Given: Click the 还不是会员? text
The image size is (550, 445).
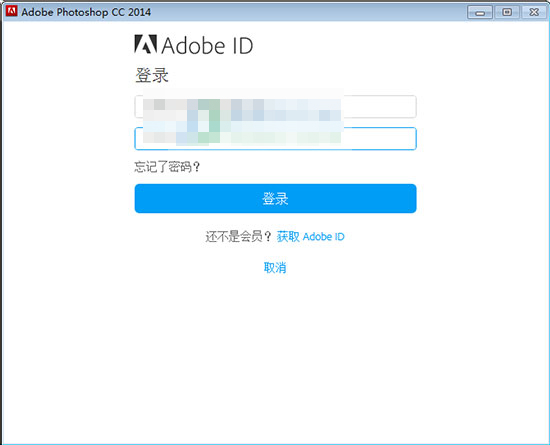Looking at the screenshot, I should point(239,237).
